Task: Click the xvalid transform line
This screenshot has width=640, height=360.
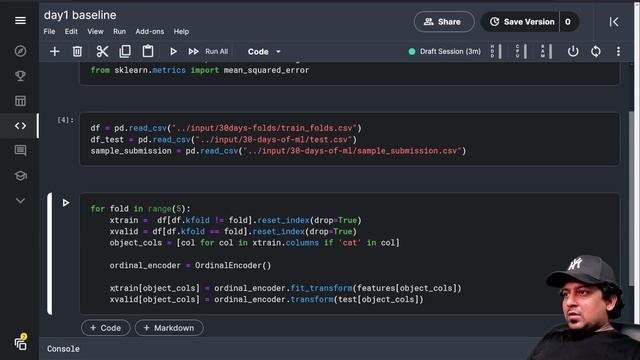Action: tap(267, 299)
